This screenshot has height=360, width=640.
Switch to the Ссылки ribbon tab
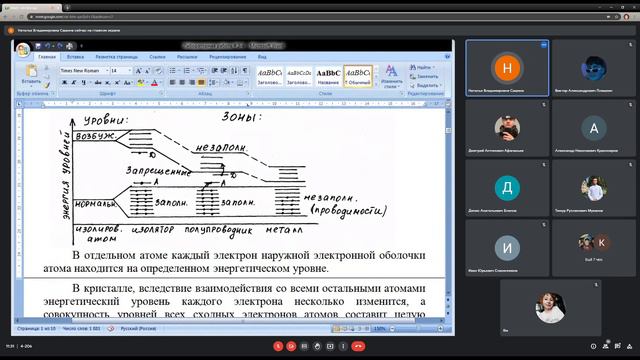(x=157, y=57)
